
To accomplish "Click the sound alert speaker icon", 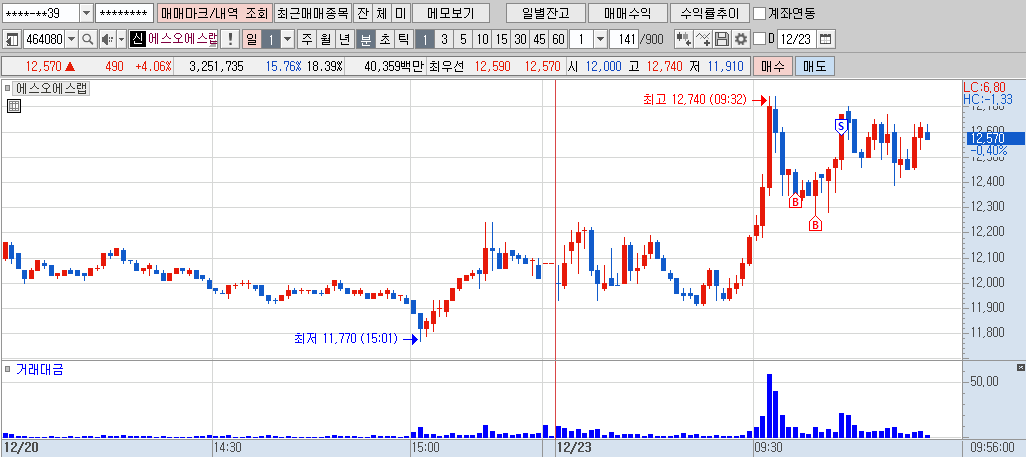I will tap(106, 39).
